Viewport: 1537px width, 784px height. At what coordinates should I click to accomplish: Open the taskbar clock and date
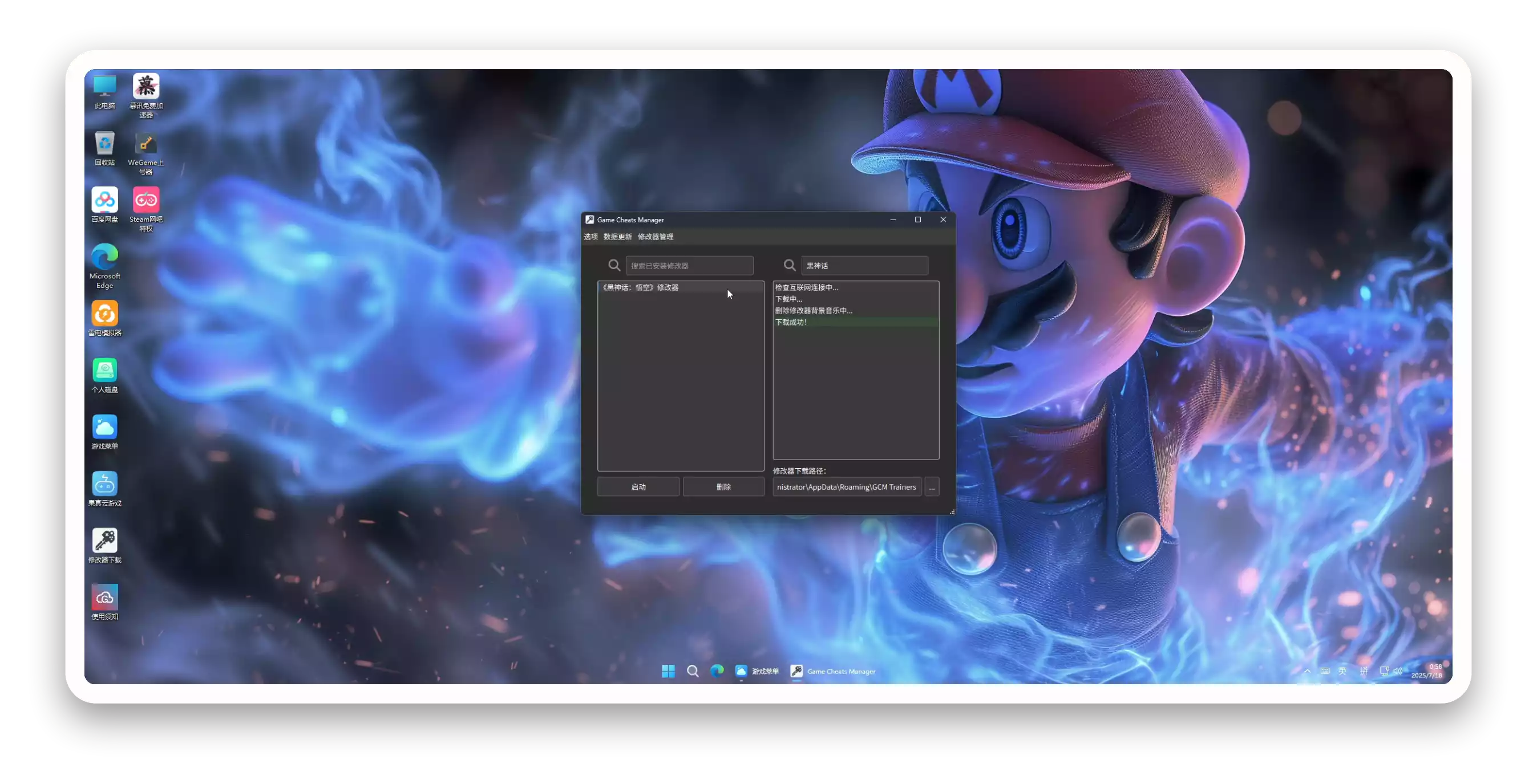click(1427, 671)
